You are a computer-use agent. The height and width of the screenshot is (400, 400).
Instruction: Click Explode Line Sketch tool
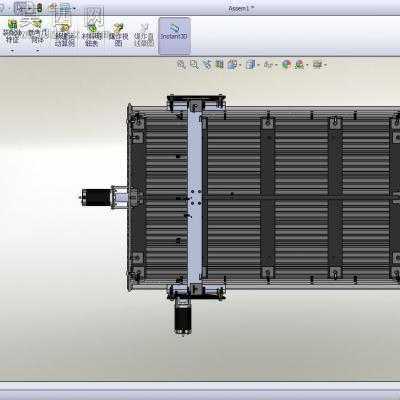click(x=144, y=35)
